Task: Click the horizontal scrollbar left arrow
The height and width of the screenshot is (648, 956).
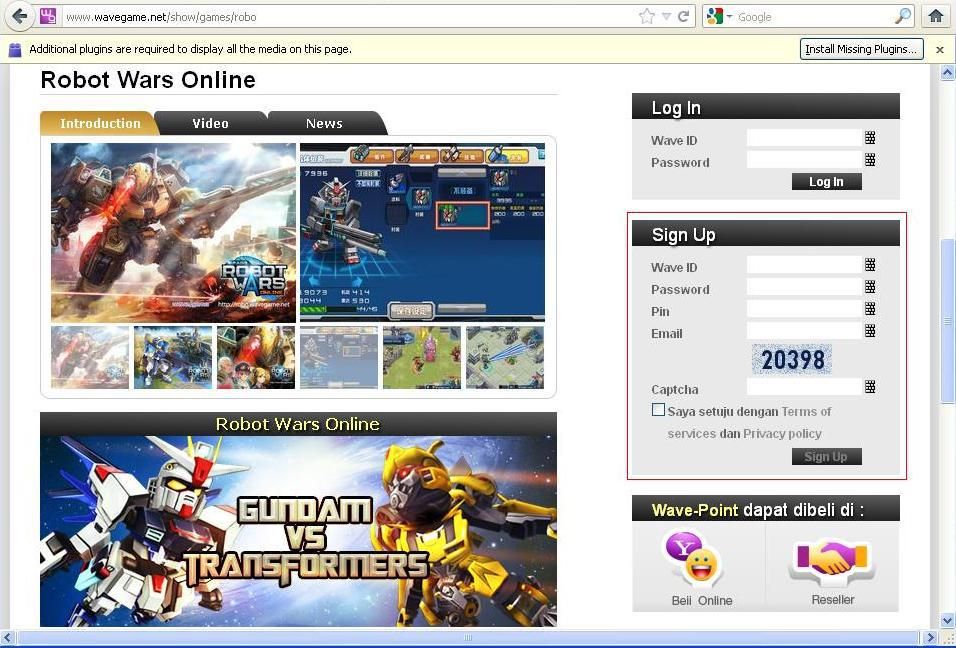Action: pos(8,638)
